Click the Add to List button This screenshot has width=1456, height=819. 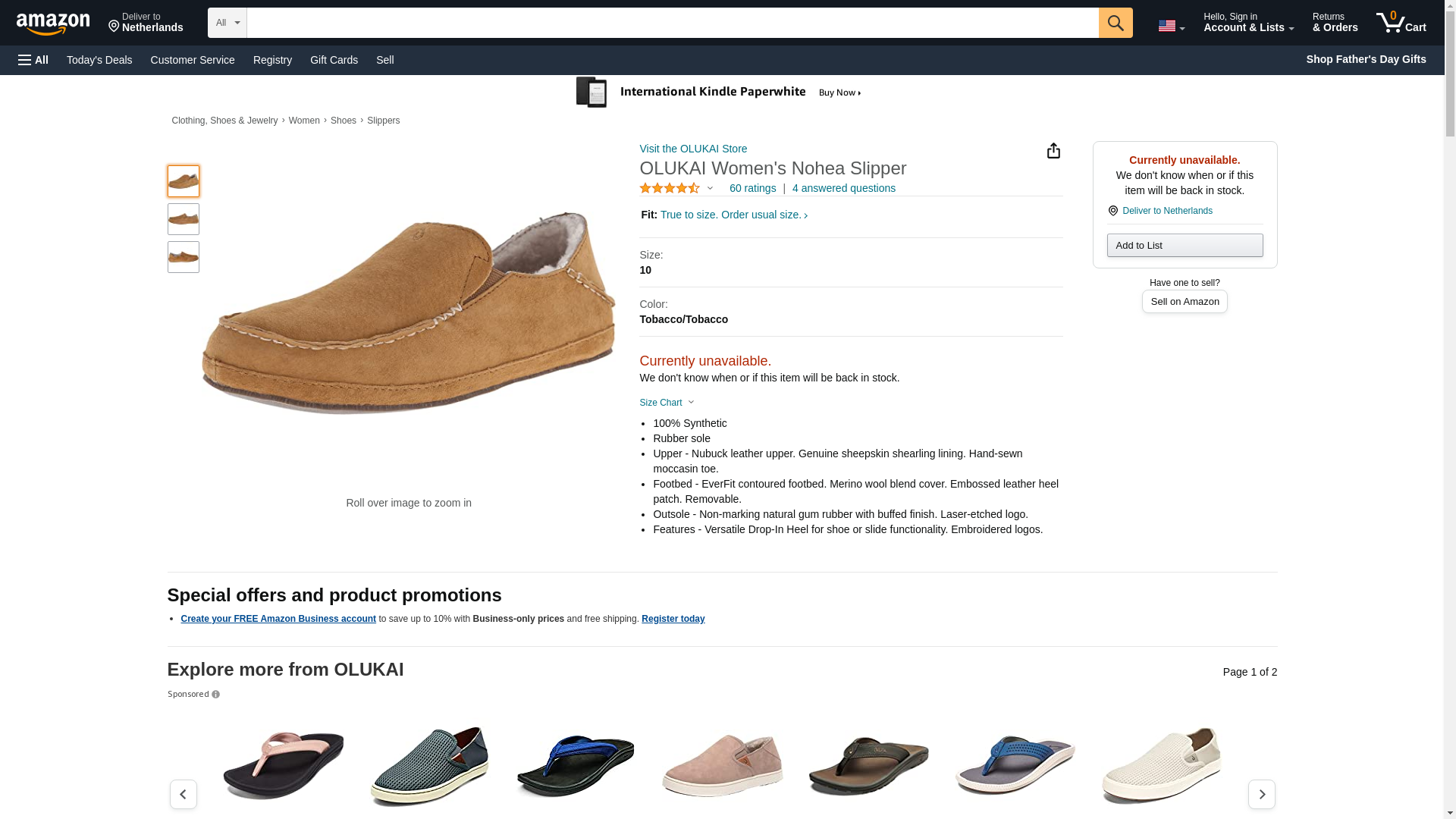click(1185, 246)
